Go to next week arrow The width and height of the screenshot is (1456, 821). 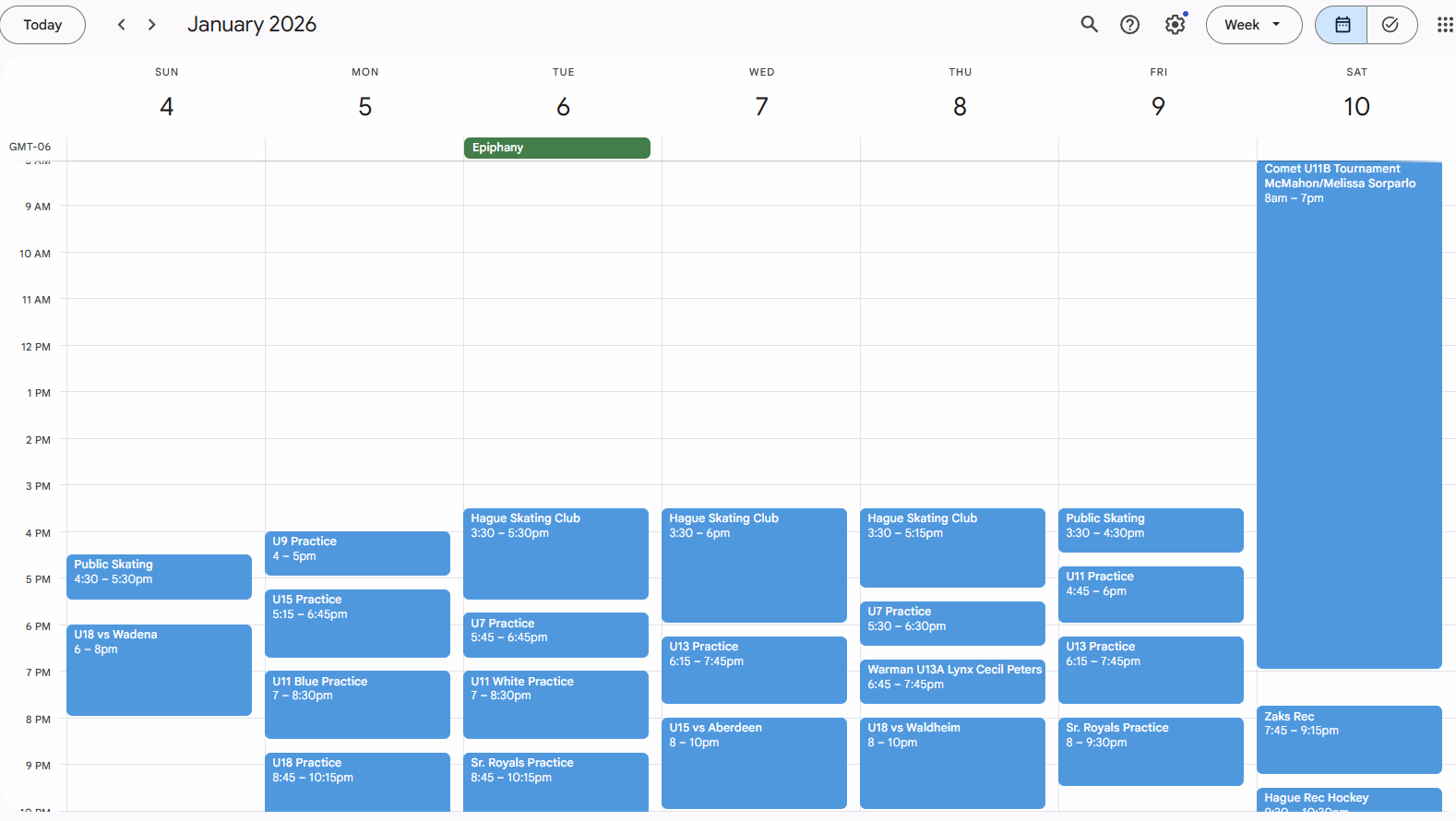tap(152, 25)
